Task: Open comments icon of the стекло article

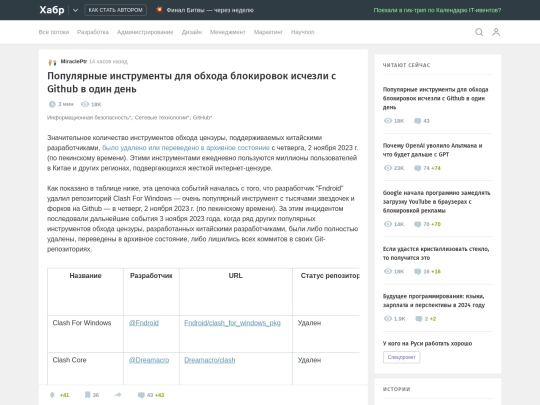Action: 417,271
